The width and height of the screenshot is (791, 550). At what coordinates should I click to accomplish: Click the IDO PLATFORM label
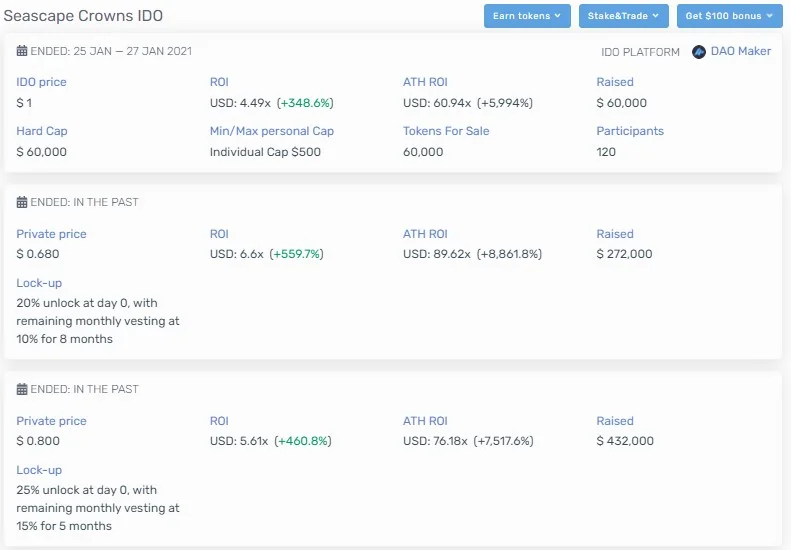coord(640,52)
